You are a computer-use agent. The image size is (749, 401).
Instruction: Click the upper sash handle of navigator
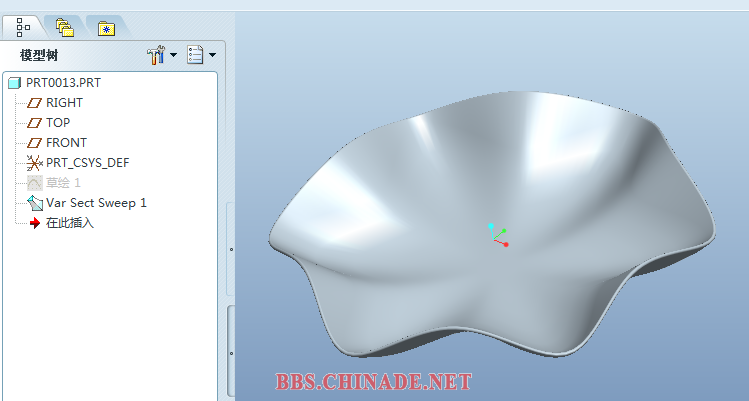point(231,249)
